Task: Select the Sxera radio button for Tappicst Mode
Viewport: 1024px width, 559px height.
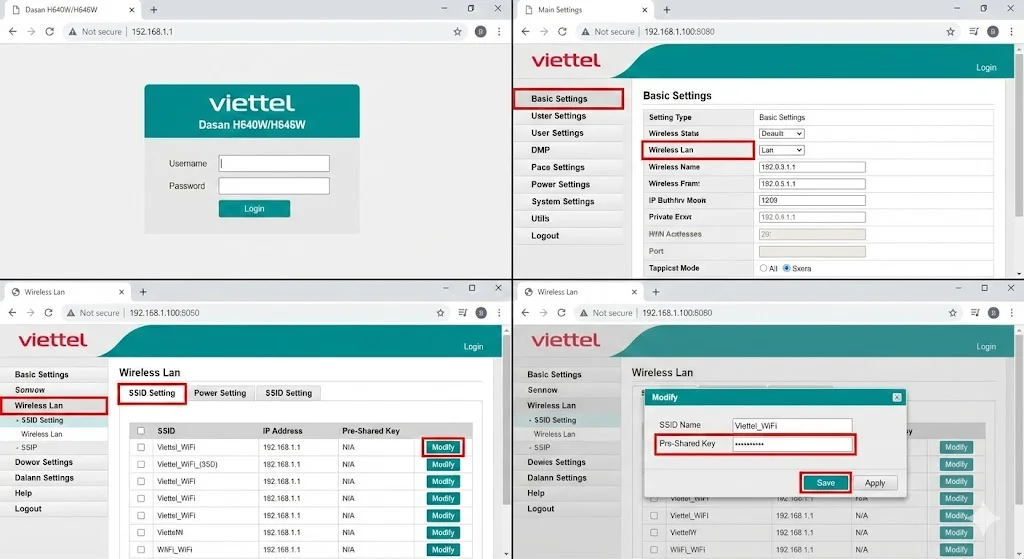Action: (786, 268)
